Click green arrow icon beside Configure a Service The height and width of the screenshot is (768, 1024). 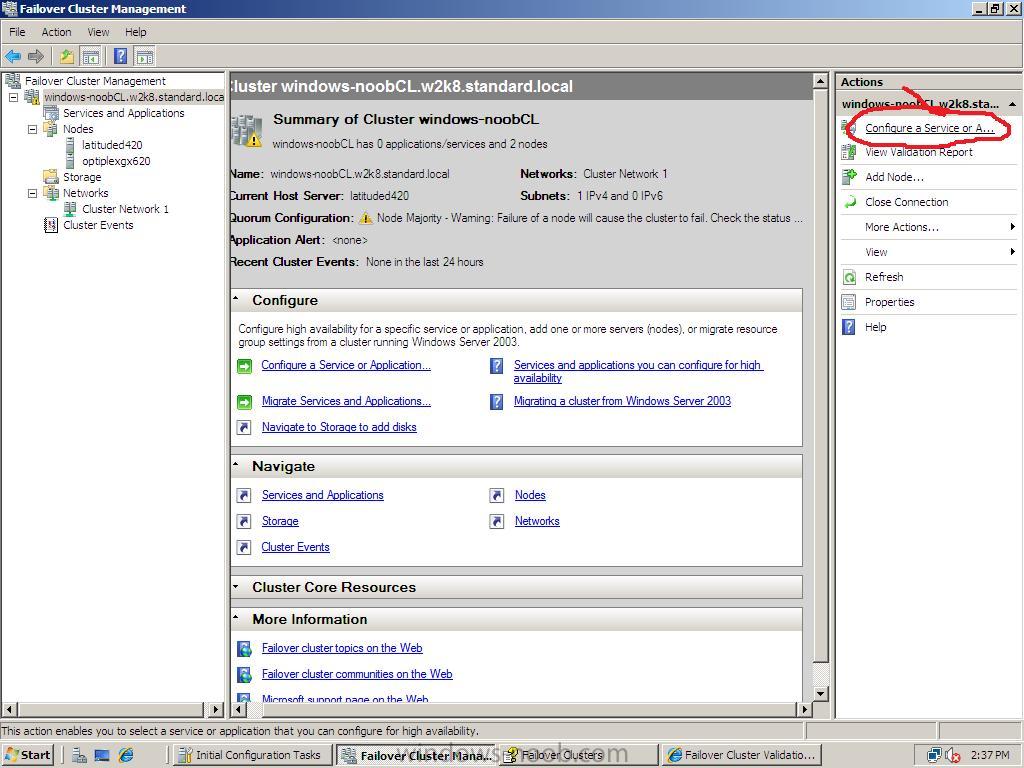tap(244, 366)
